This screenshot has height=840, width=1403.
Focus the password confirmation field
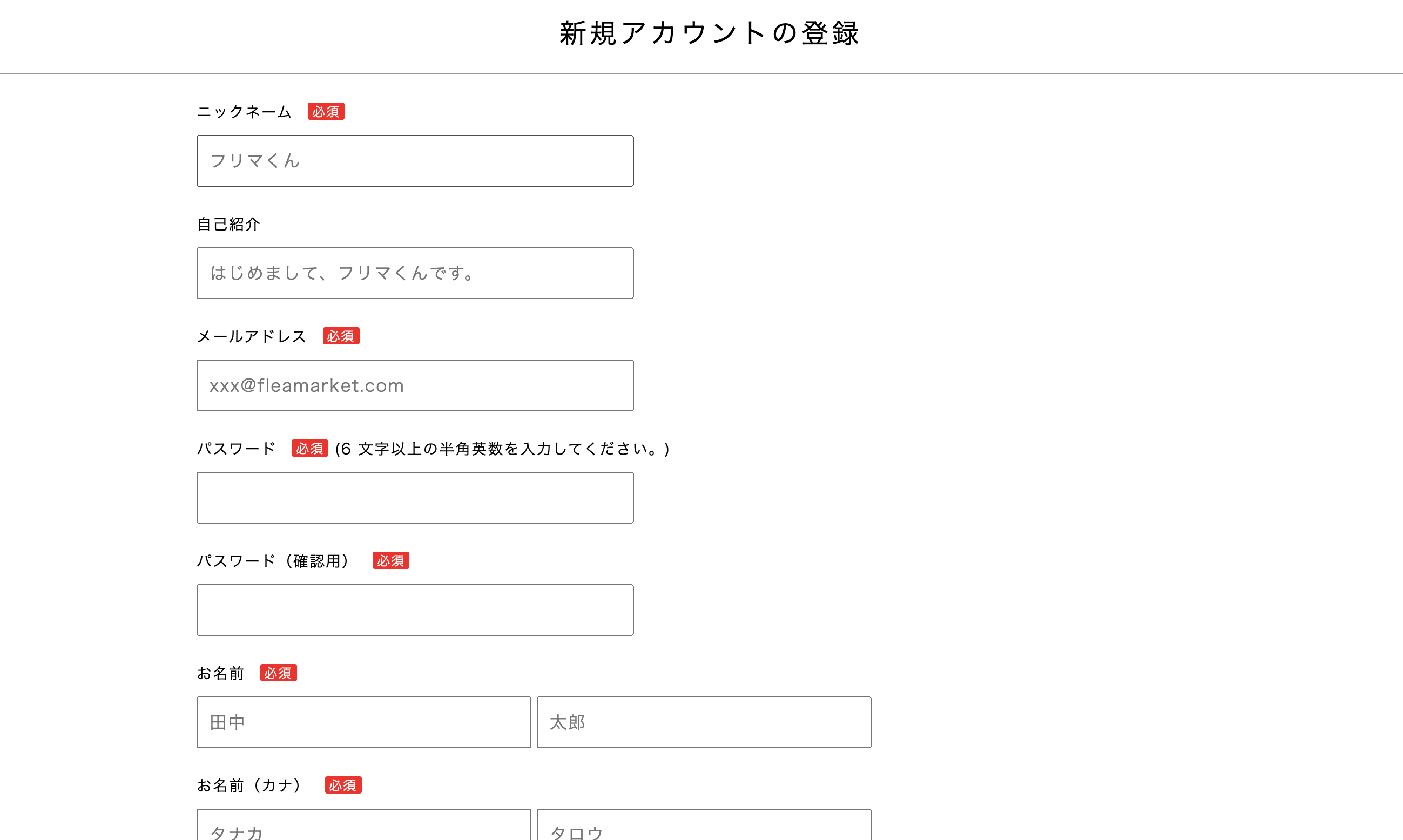pyautogui.click(x=414, y=609)
